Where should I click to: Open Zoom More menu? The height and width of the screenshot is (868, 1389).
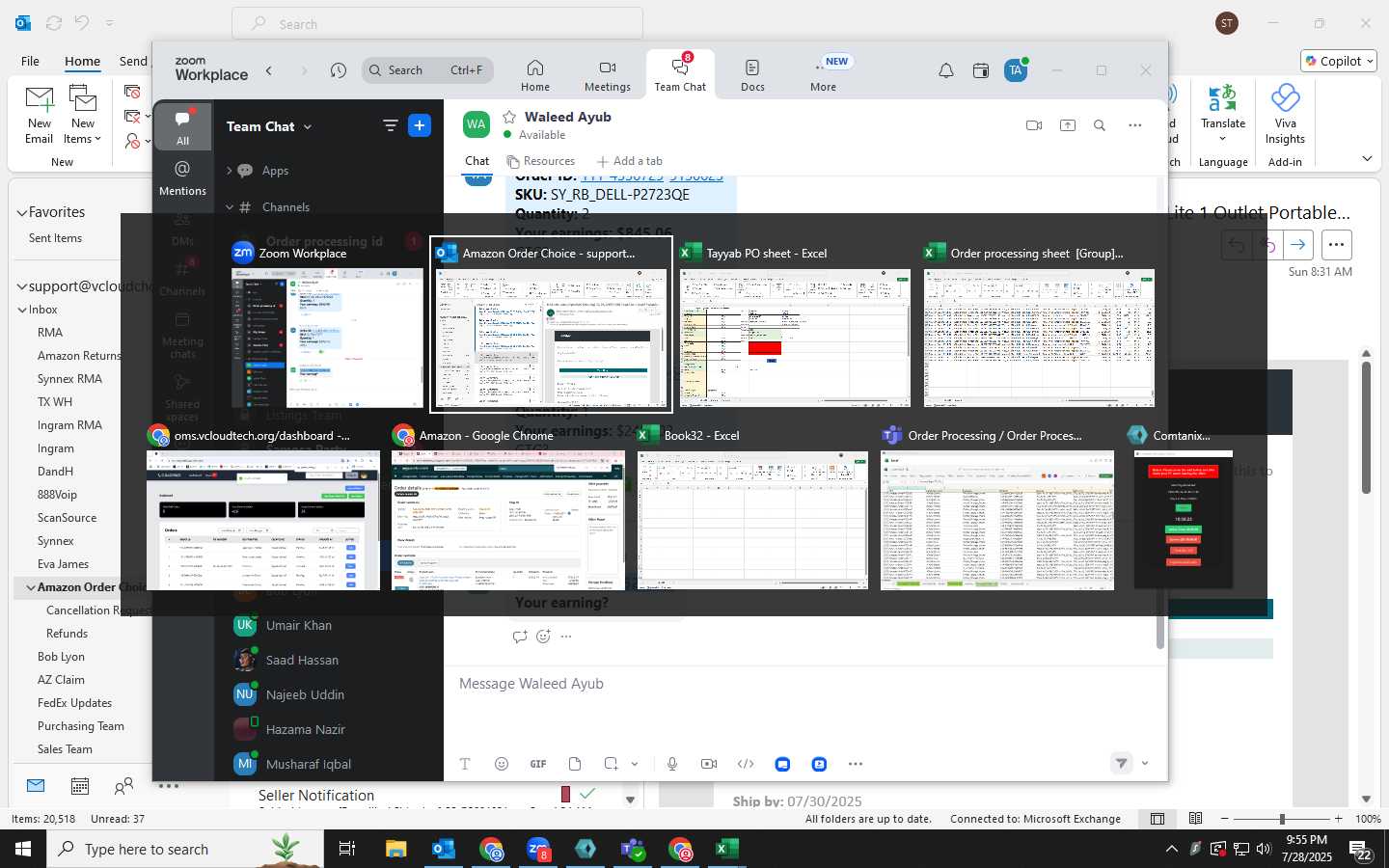click(823, 75)
